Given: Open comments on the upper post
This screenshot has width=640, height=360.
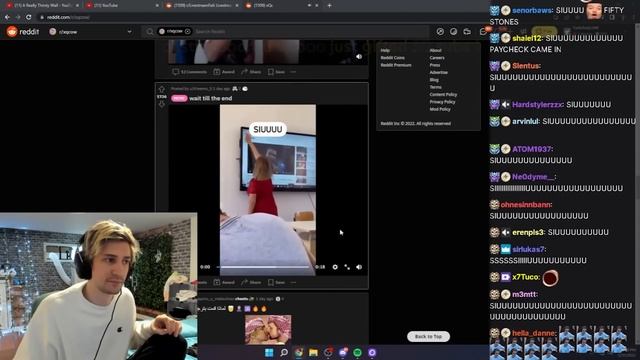Looking at the screenshot, I should click(189, 72).
